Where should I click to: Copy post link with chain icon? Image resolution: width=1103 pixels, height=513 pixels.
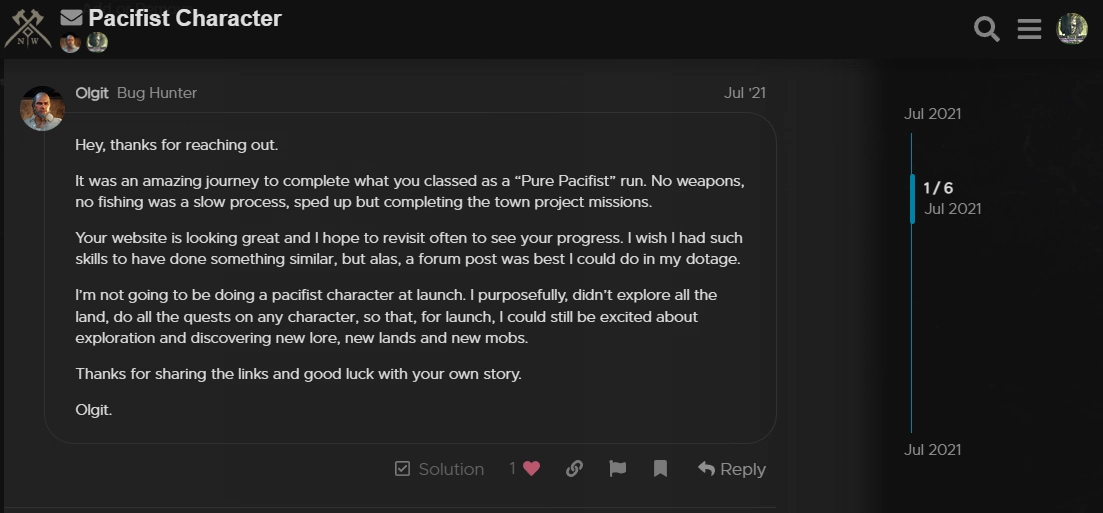574,469
